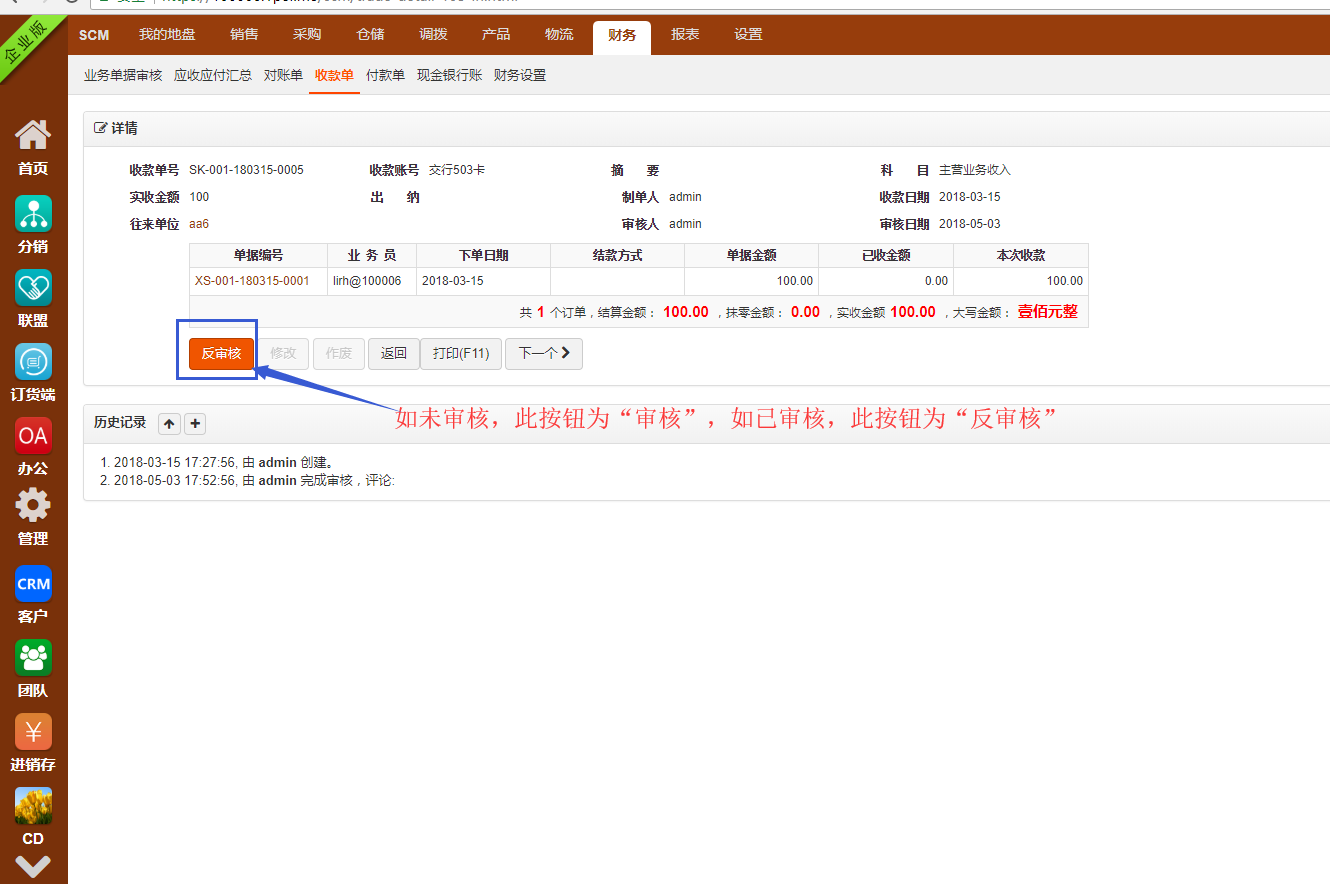Image resolution: width=1330 pixels, height=884 pixels.
Task: Open the CRM 客户 icon
Action: coord(33,584)
